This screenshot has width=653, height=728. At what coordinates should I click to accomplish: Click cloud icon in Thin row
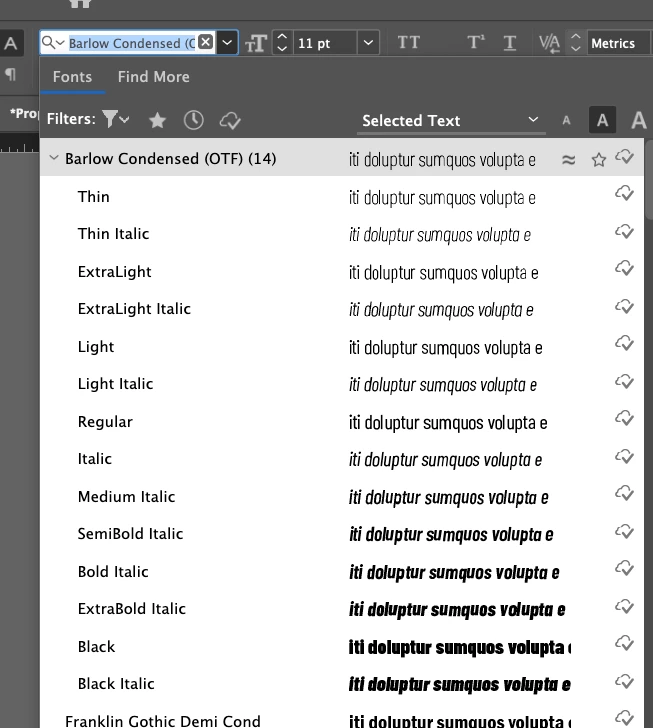pos(625,193)
